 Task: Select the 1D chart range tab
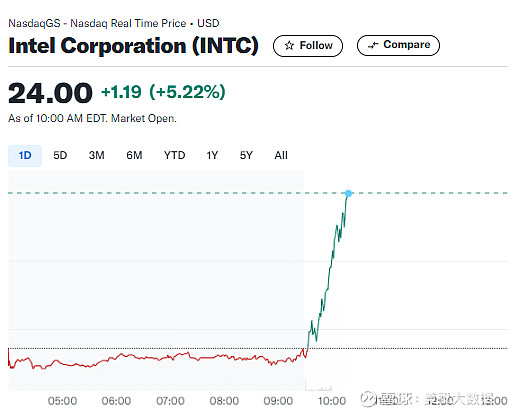[25, 155]
